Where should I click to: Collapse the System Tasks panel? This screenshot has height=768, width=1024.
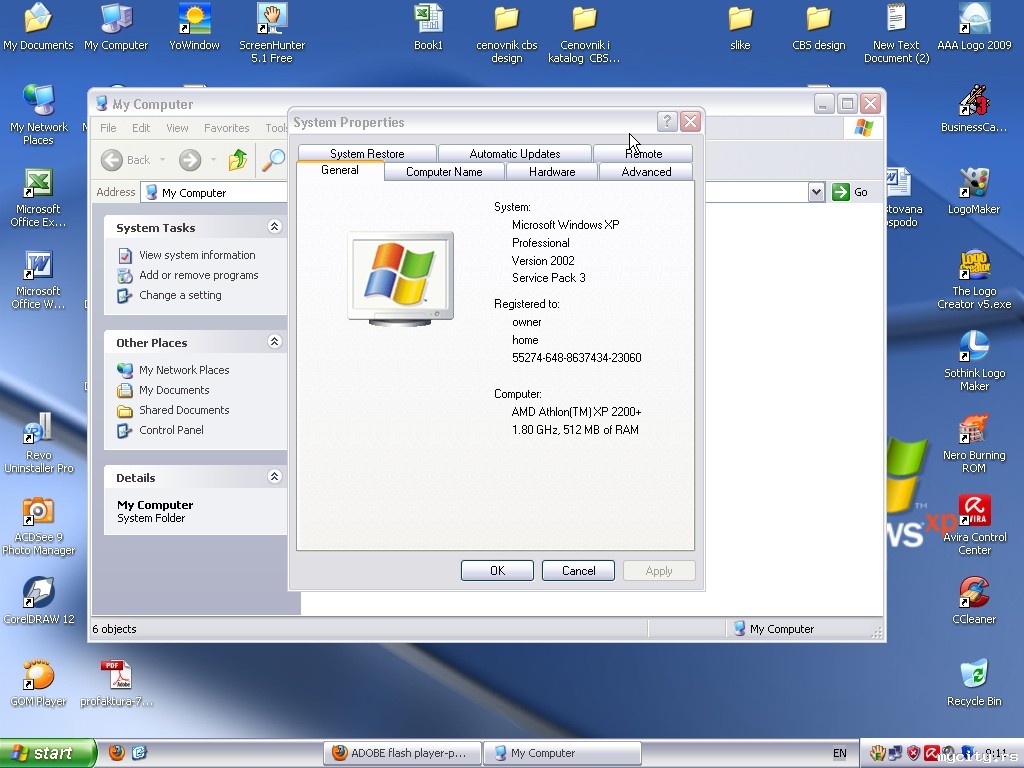274,227
